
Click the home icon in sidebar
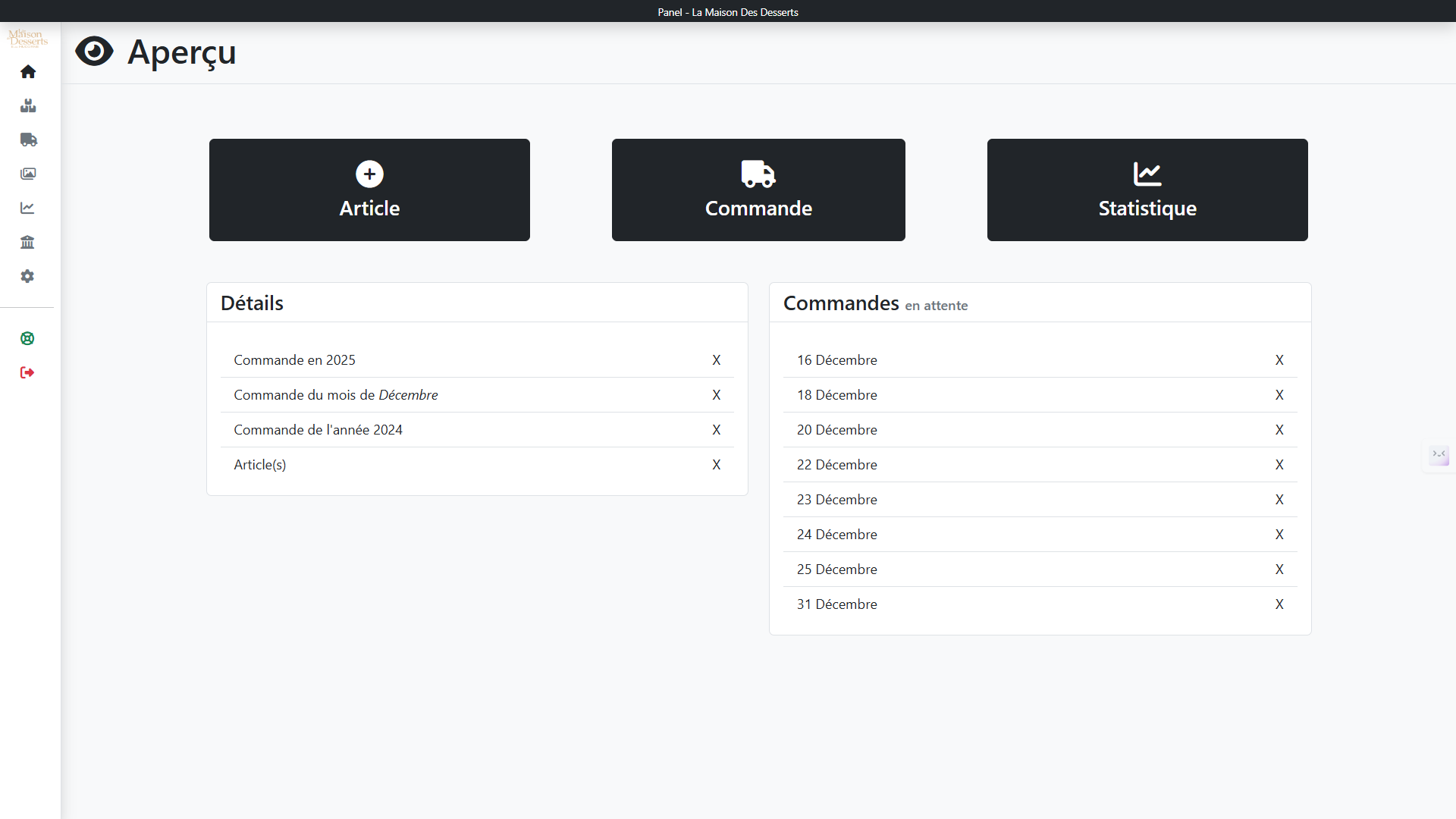[28, 71]
